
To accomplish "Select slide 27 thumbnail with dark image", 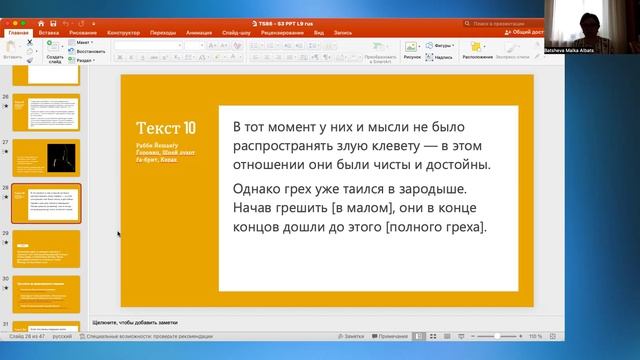I will coord(46,158).
